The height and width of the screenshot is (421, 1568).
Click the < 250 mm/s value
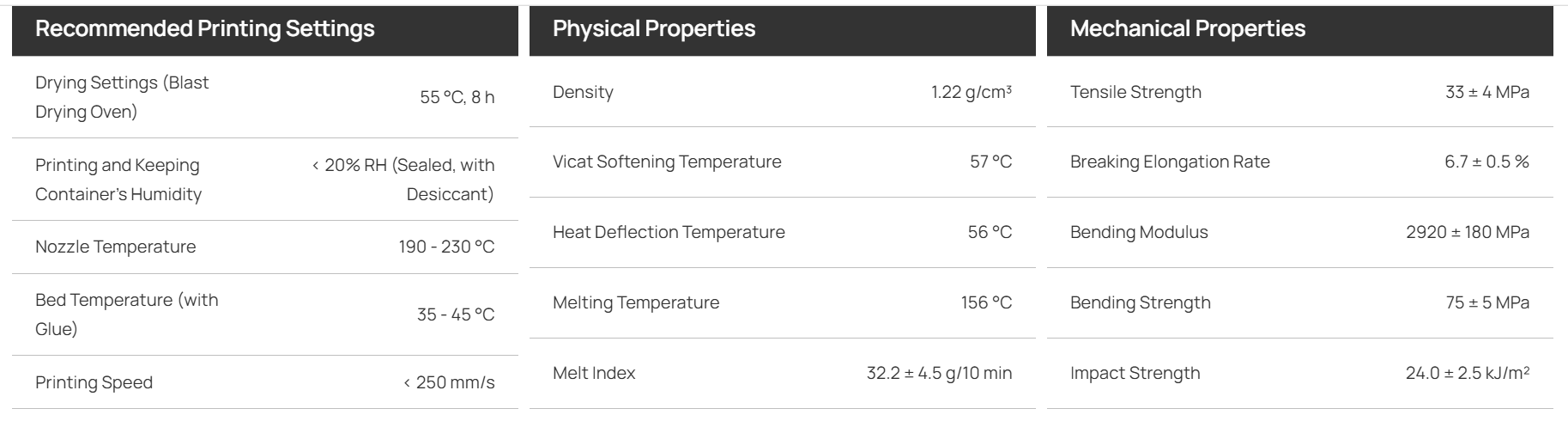tap(449, 382)
